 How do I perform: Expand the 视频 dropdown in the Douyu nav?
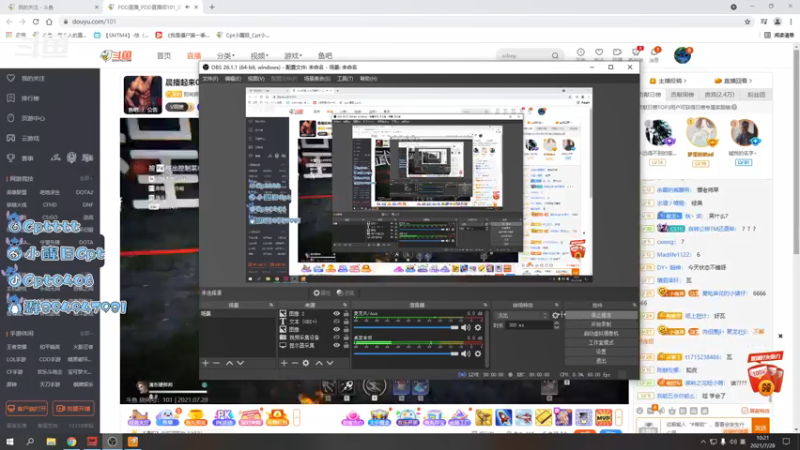pos(259,56)
